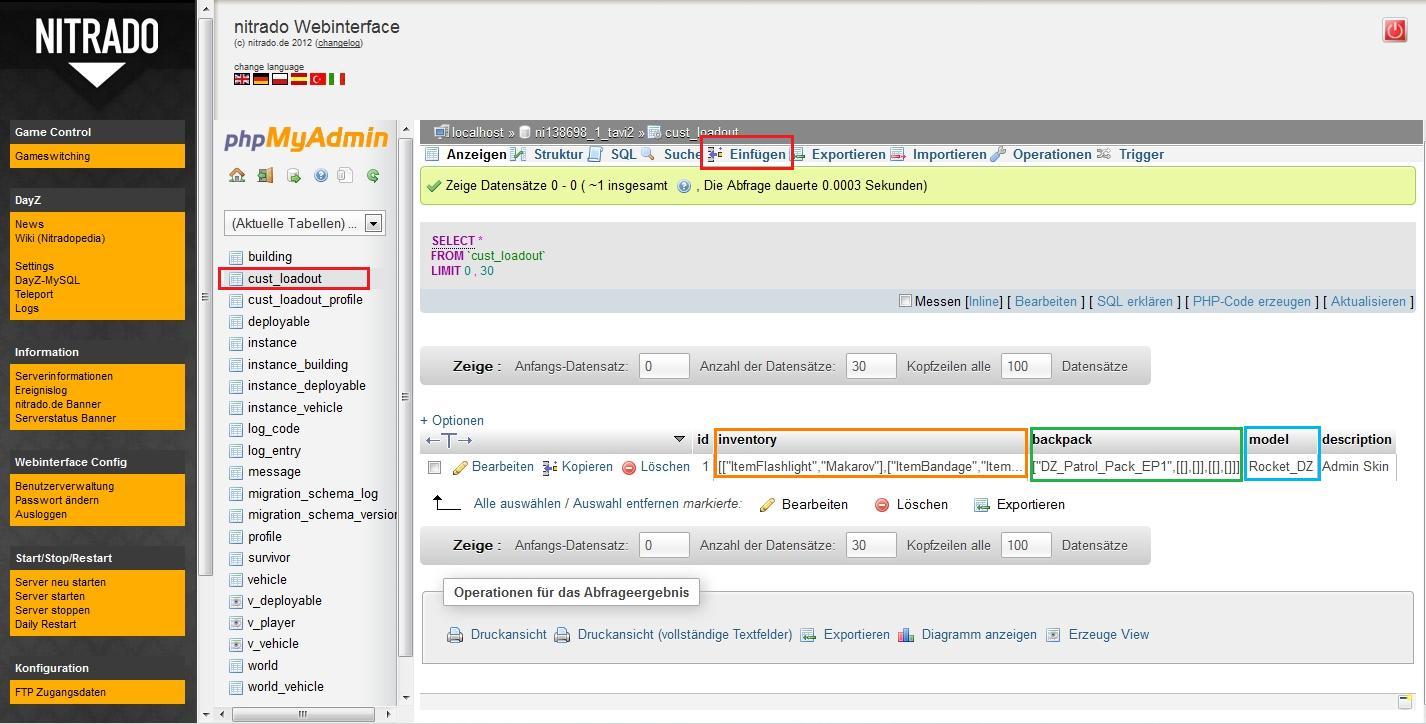Click the Kopieren row copy icon

pos(550,467)
